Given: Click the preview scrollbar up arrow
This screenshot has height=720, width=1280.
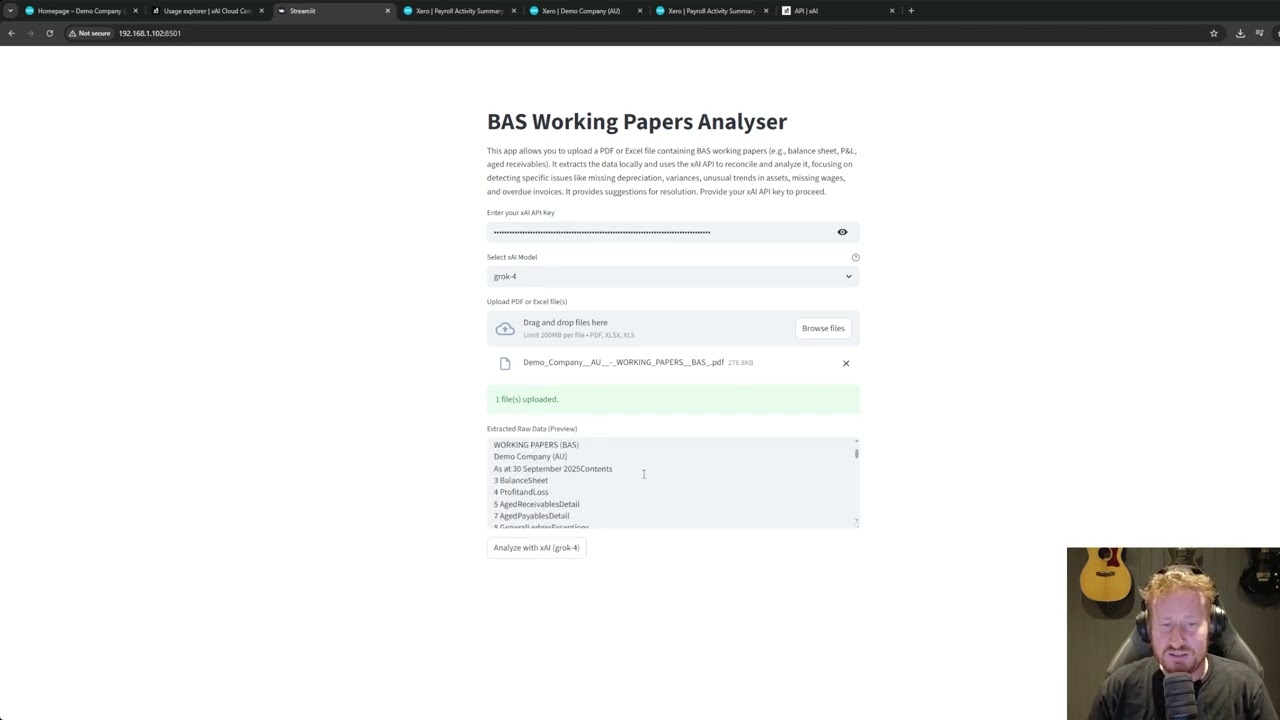Looking at the screenshot, I should 856,441.
